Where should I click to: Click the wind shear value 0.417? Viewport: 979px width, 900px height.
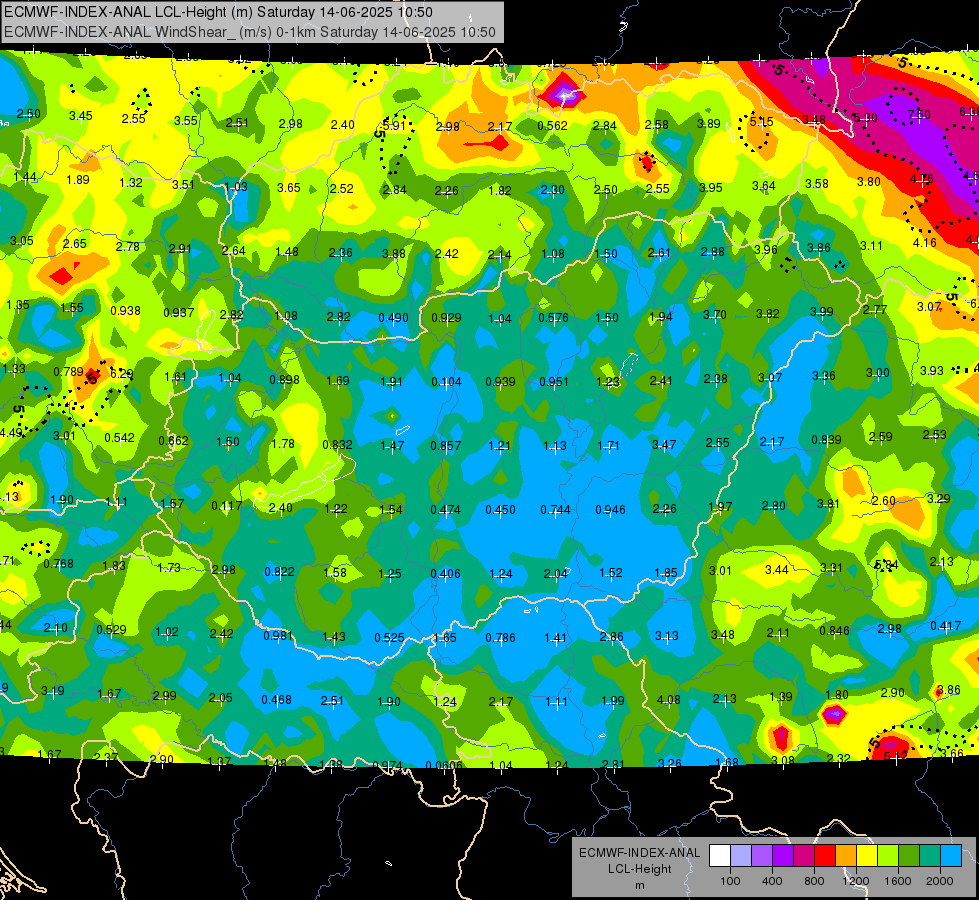(946, 626)
